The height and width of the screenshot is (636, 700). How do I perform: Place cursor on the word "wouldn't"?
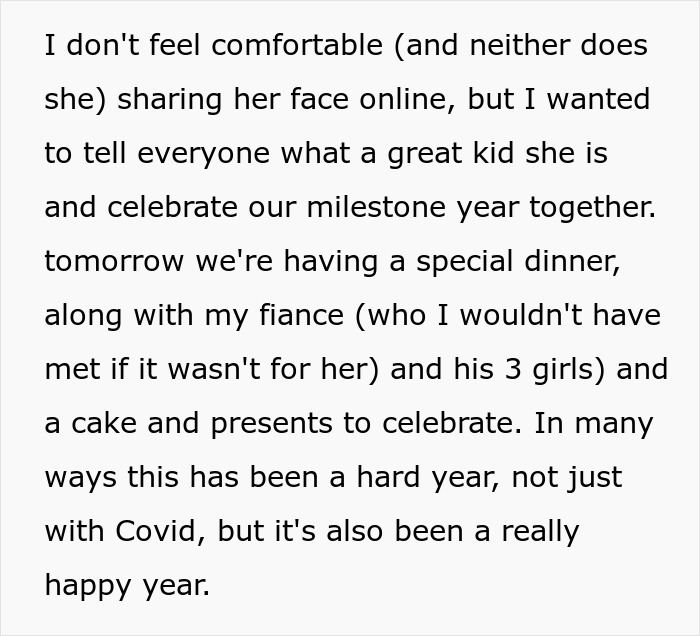click(527, 316)
